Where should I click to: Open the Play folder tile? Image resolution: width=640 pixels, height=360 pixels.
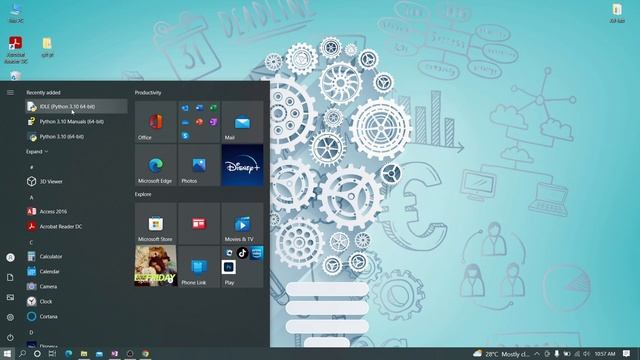pyautogui.click(x=242, y=267)
